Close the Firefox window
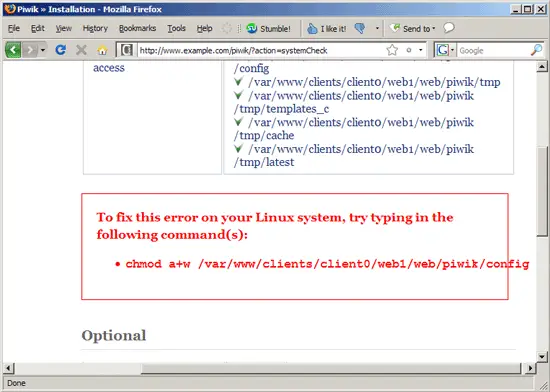Screen dimensions: 550x392 541,9
